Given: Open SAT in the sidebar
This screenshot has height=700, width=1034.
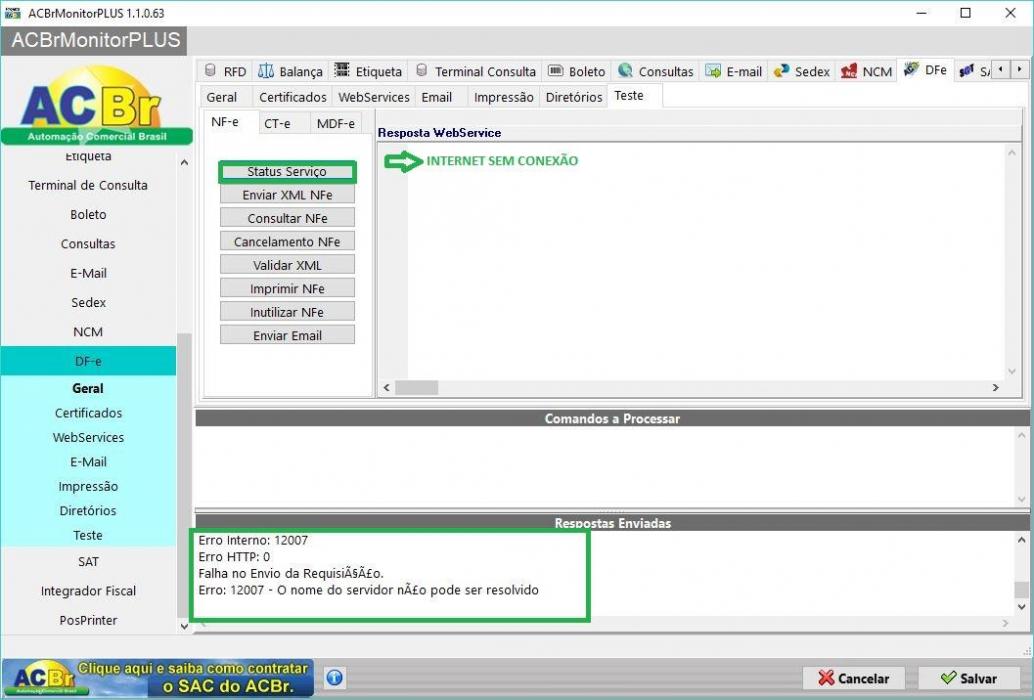Looking at the screenshot, I should pyautogui.click(x=88, y=562).
